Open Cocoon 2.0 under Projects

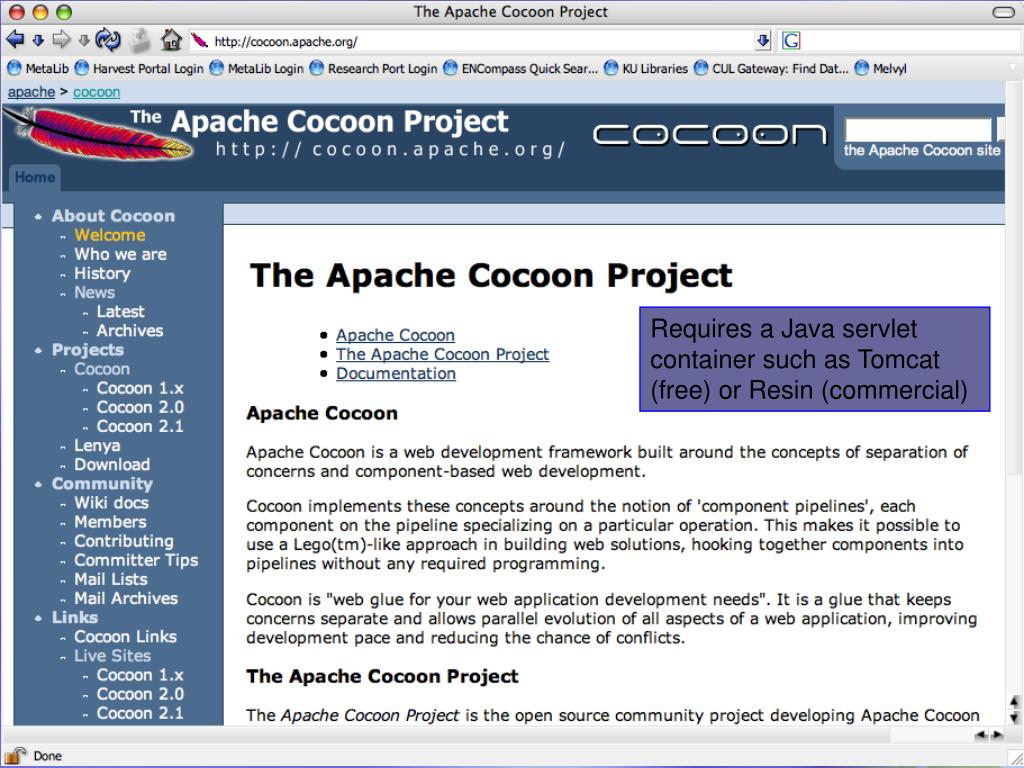pyautogui.click(x=140, y=407)
